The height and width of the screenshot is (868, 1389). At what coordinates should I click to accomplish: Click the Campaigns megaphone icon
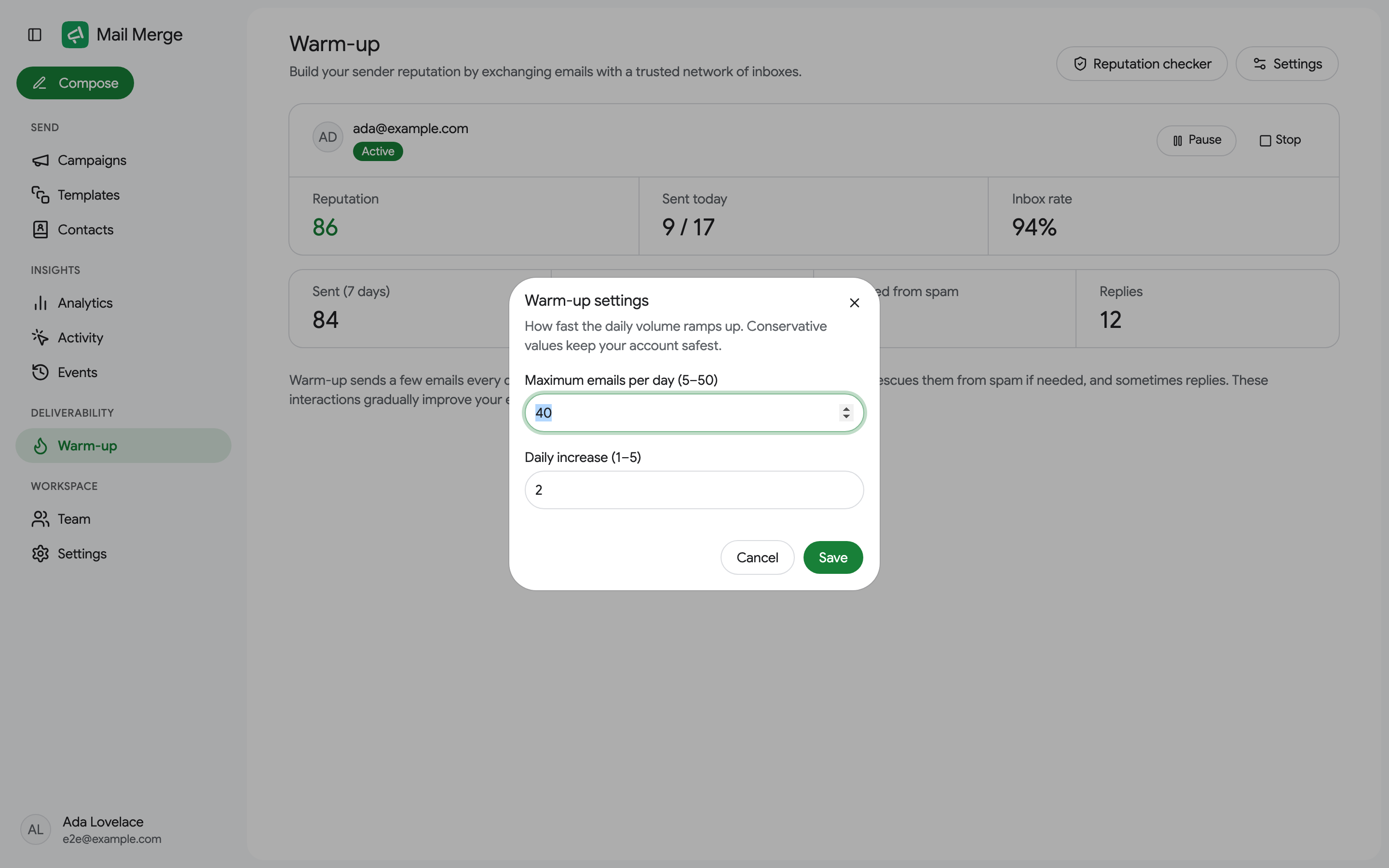(x=40, y=160)
